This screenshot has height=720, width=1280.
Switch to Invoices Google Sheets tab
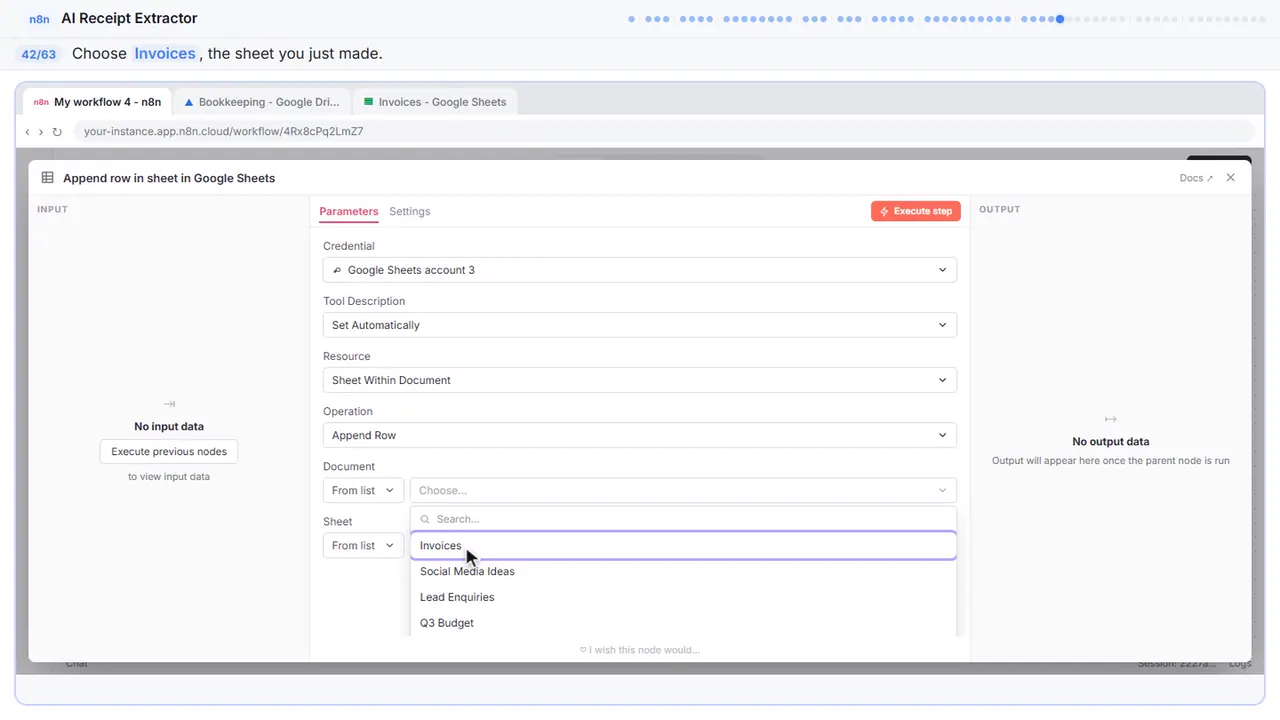point(435,102)
